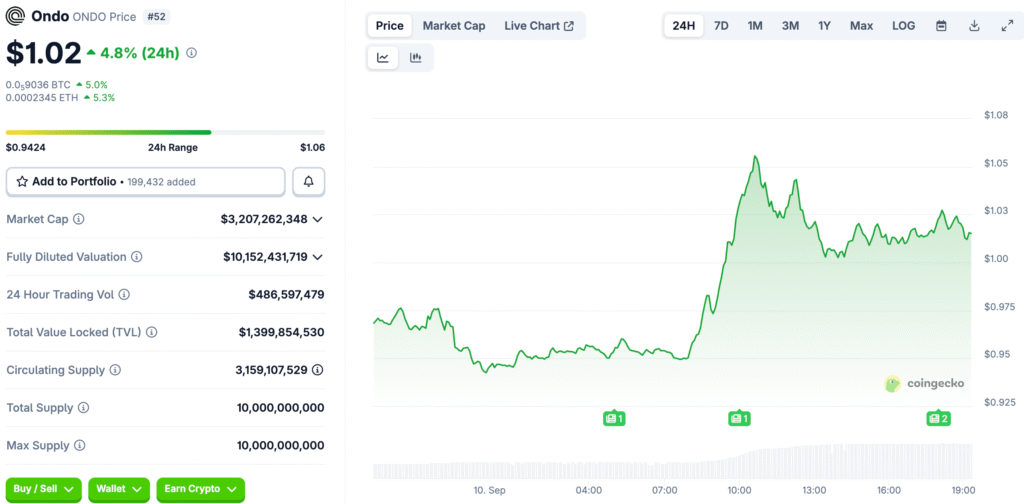
Task: Toggle LOG scale on chart
Action: [903, 26]
